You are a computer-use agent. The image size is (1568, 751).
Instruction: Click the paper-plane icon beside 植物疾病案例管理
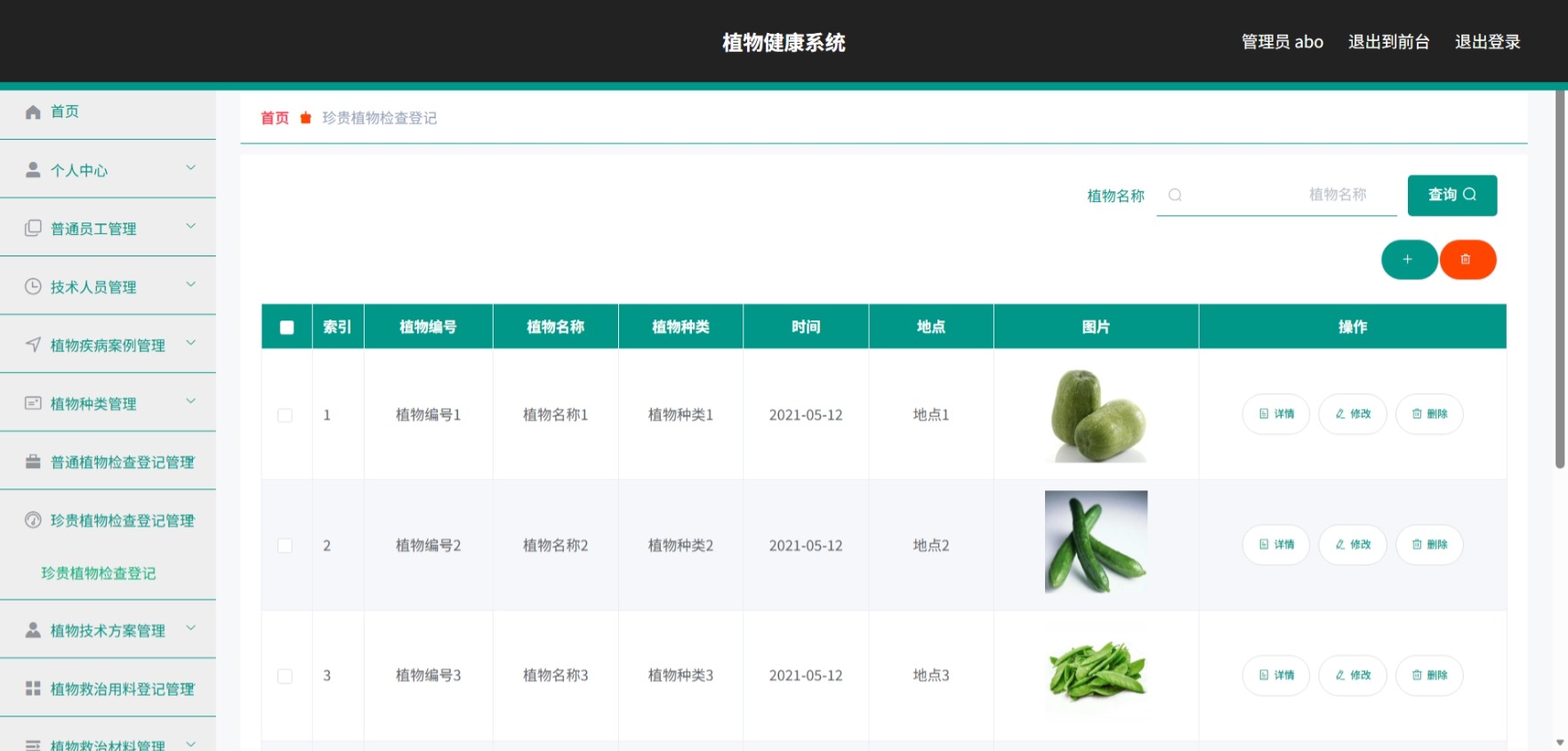coord(33,344)
